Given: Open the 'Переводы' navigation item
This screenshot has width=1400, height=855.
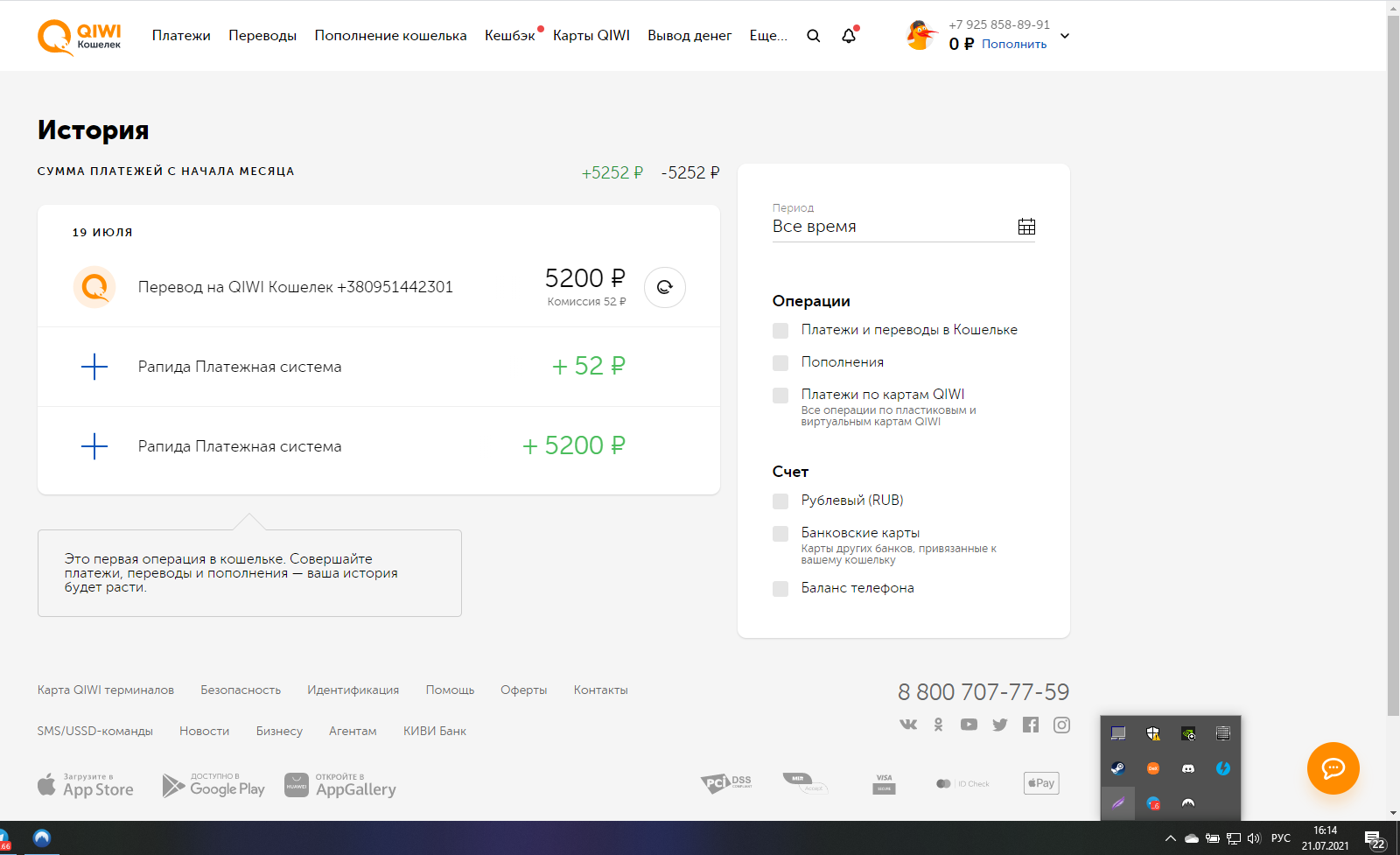Looking at the screenshot, I should coord(262,36).
